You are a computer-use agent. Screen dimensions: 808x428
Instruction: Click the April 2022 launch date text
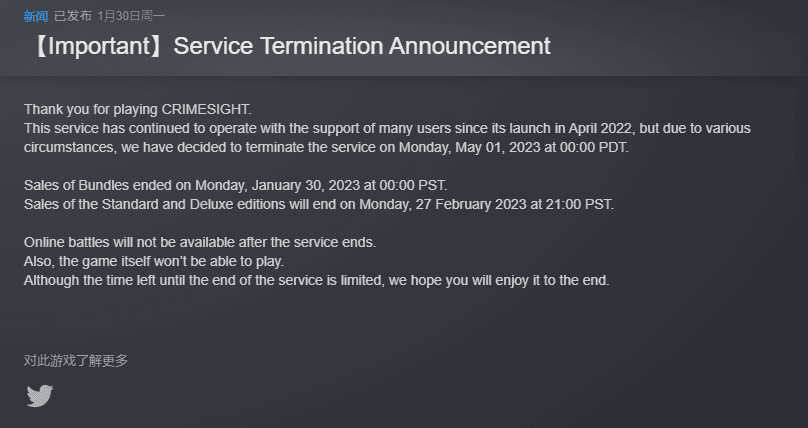pos(601,128)
